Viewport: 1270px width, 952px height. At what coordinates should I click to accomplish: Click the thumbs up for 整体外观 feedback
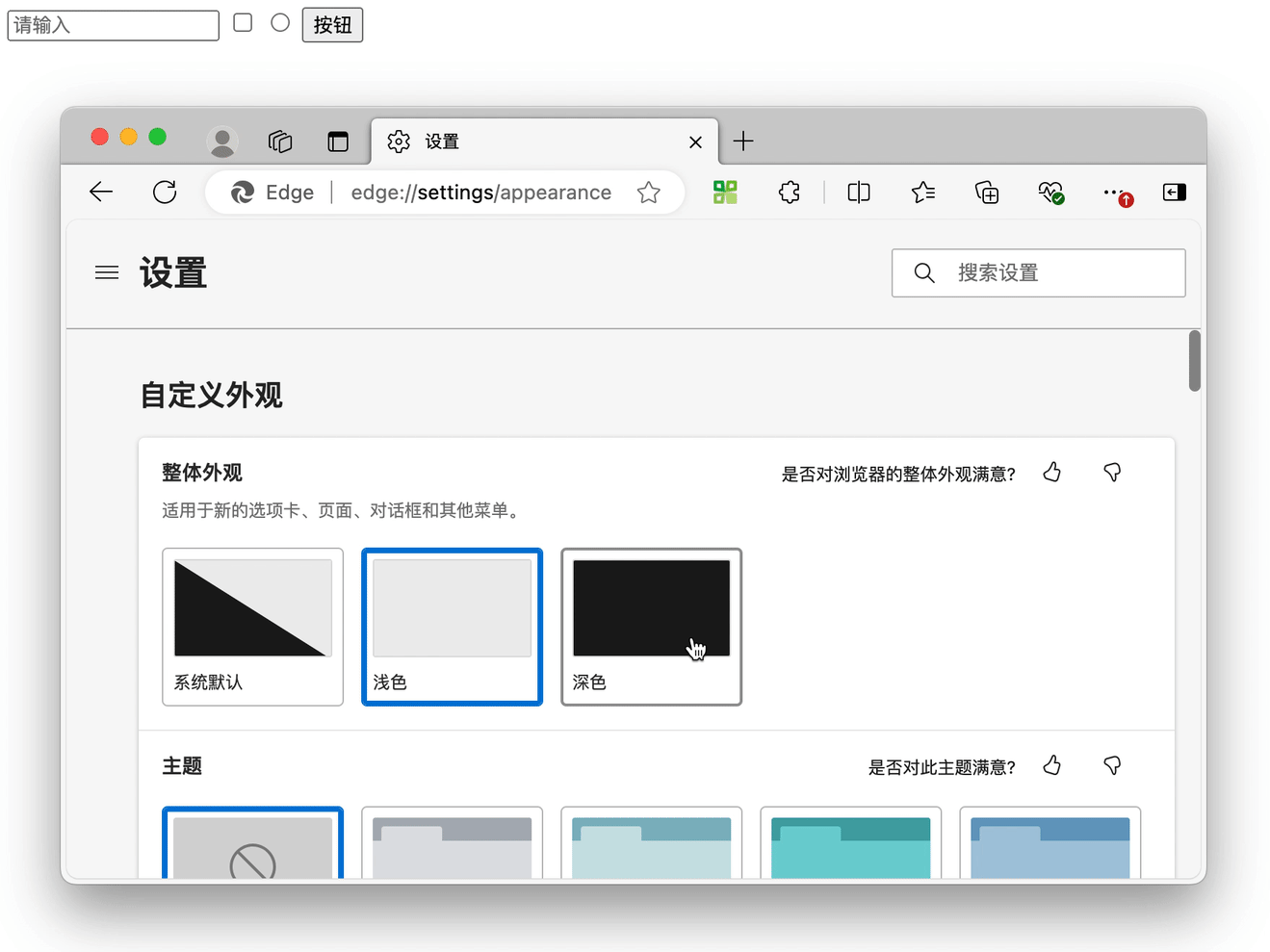(x=1051, y=472)
